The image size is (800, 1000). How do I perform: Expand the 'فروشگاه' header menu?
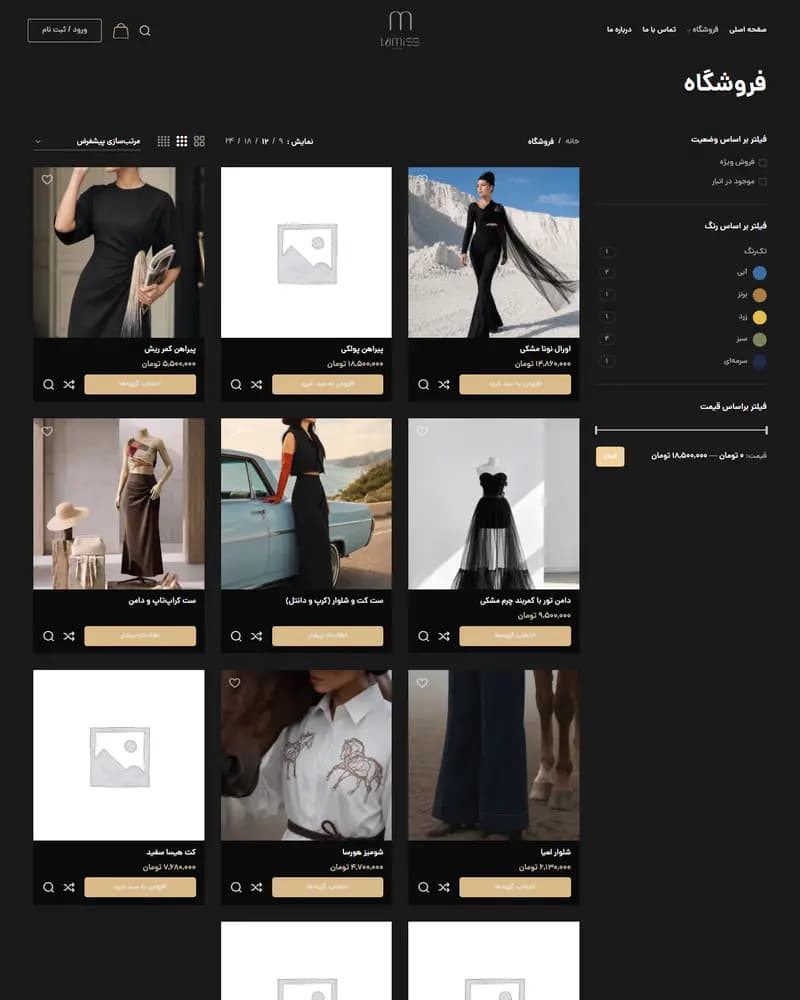(703, 29)
